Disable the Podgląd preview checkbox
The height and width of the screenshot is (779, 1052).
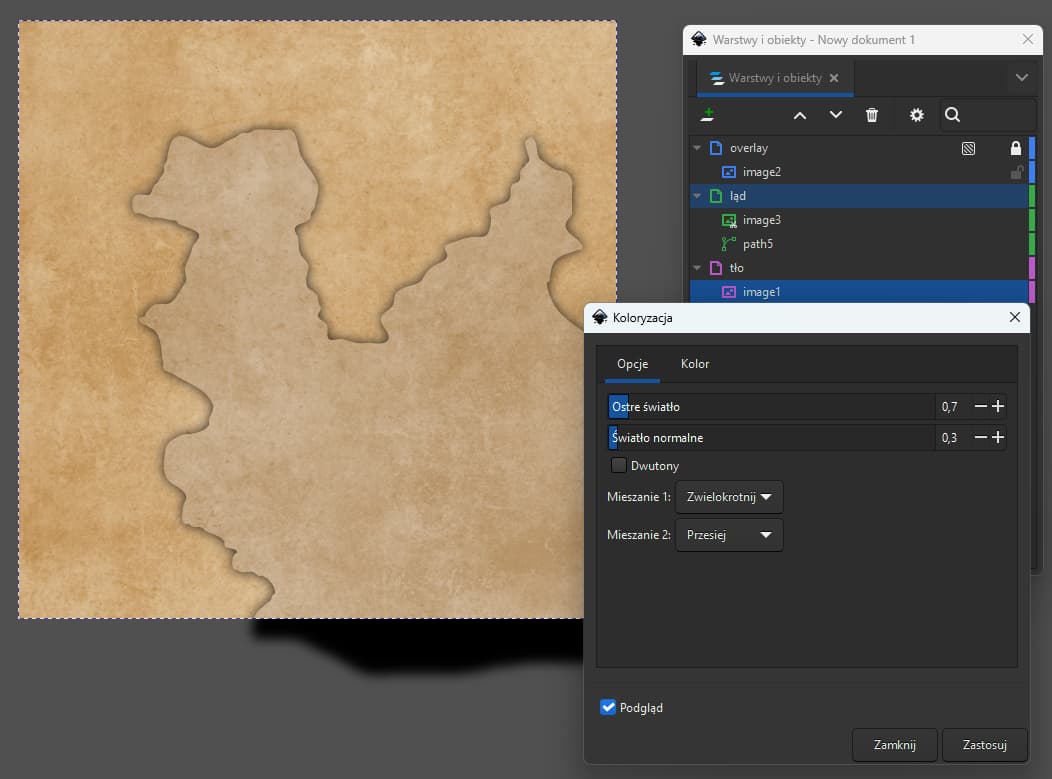[x=608, y=708]
